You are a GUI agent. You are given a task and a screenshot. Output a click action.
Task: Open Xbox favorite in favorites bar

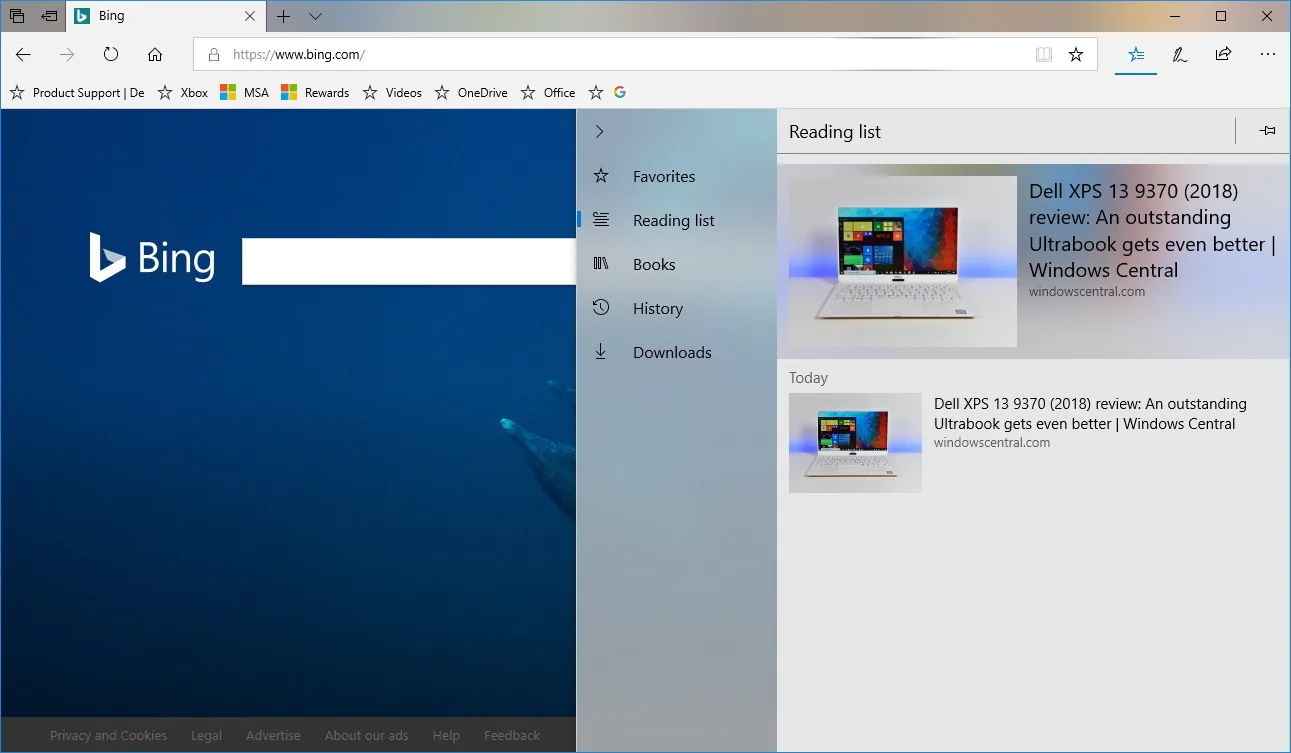[x=183, y=93]
